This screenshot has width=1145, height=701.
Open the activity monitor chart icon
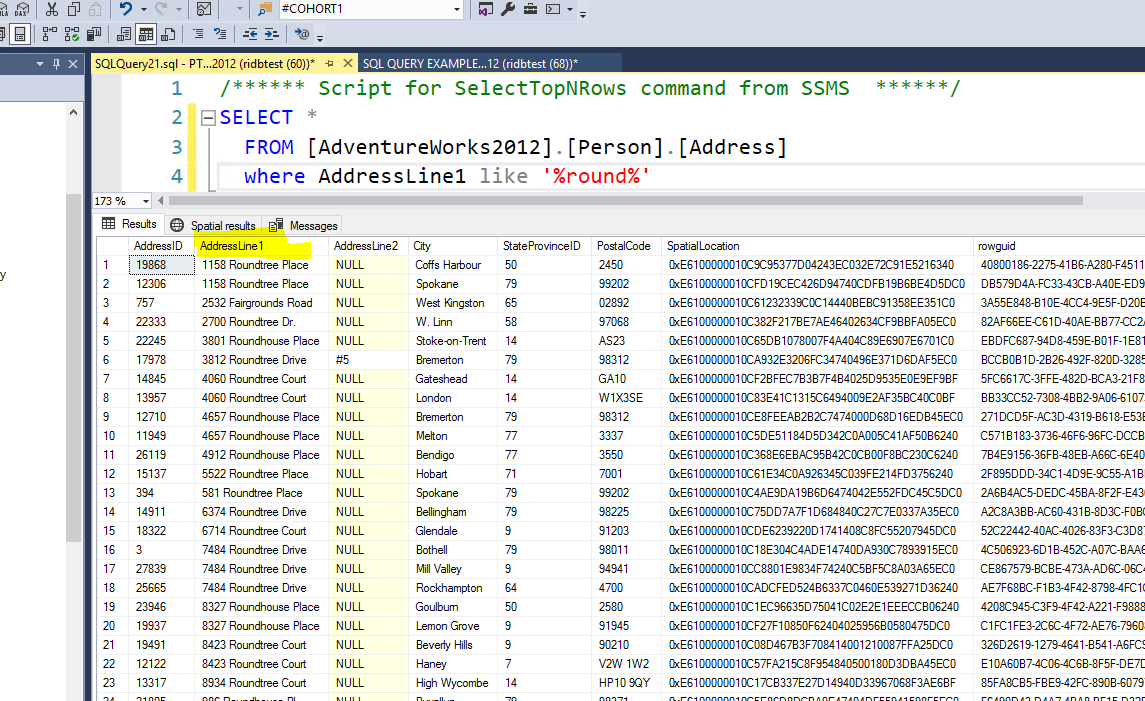pos(204,9)
